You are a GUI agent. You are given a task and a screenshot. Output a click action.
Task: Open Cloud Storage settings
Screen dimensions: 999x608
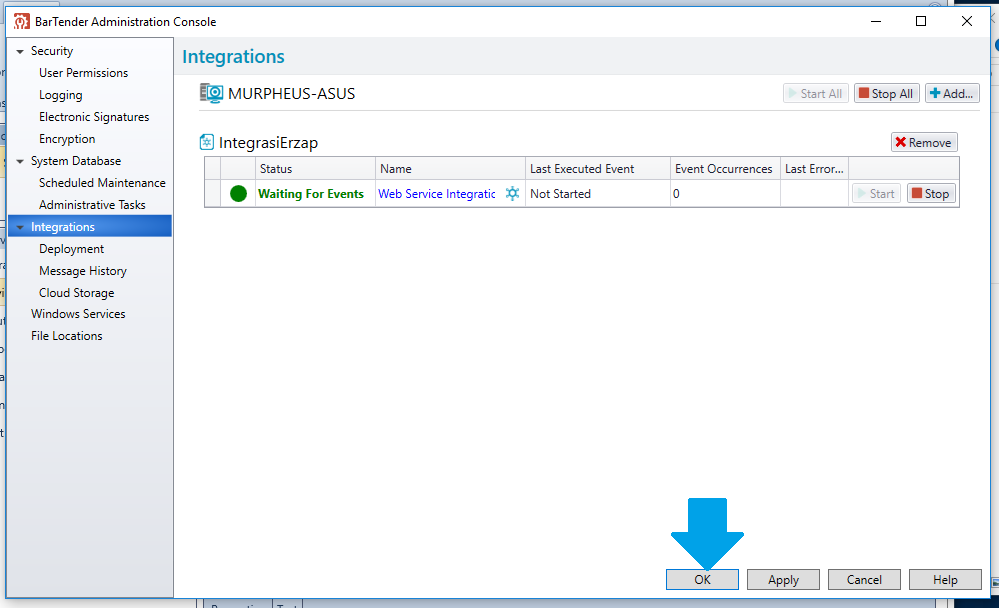pyautogui.click(x=76, y=293)
